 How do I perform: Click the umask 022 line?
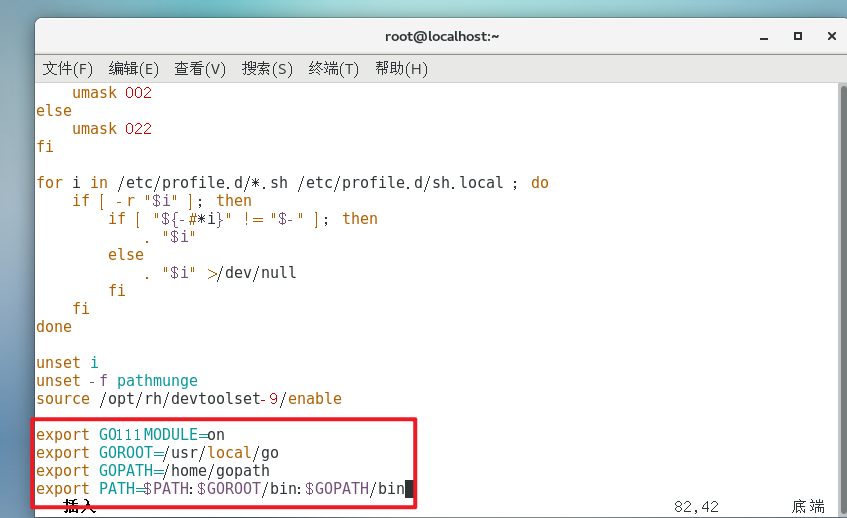[111, 129]
